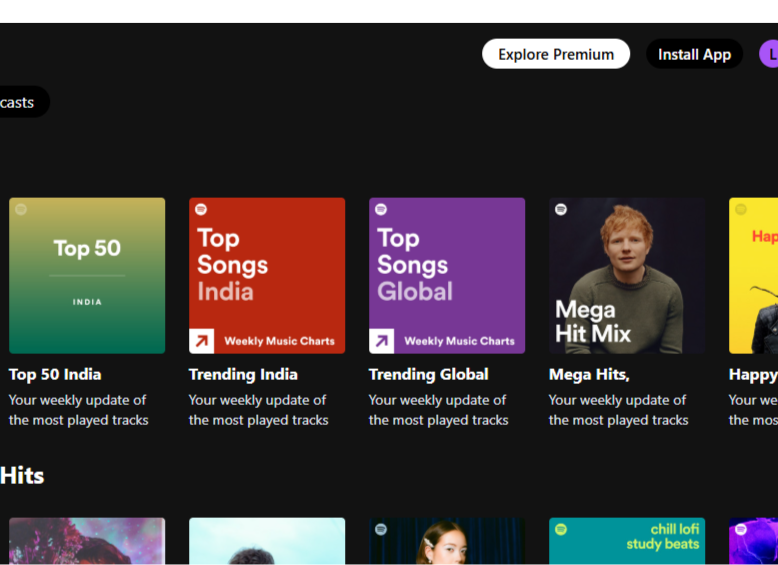
Task: Click the yellow Happy playlist cover
Action: 754,275
